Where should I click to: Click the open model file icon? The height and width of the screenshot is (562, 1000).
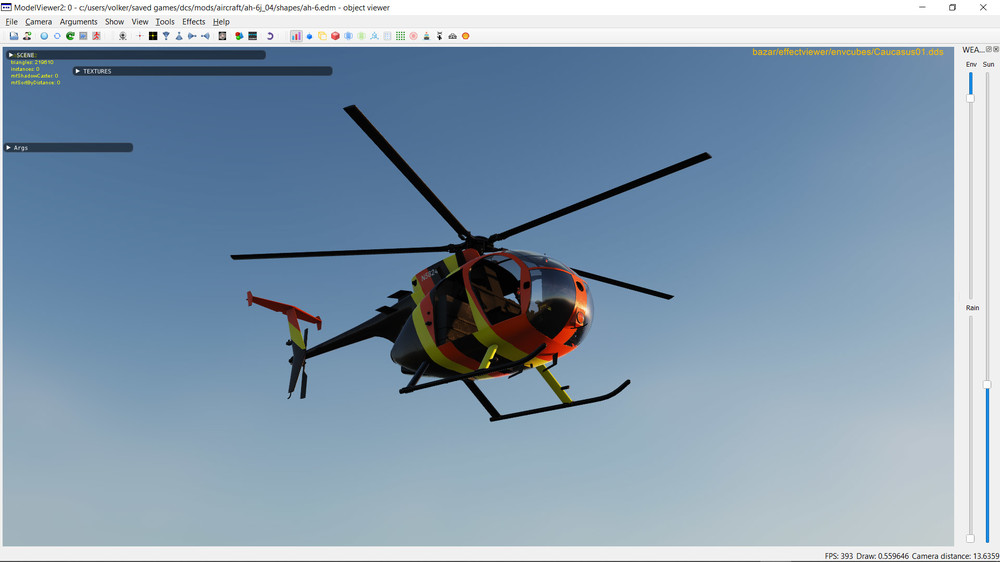(x=14, y=36)
